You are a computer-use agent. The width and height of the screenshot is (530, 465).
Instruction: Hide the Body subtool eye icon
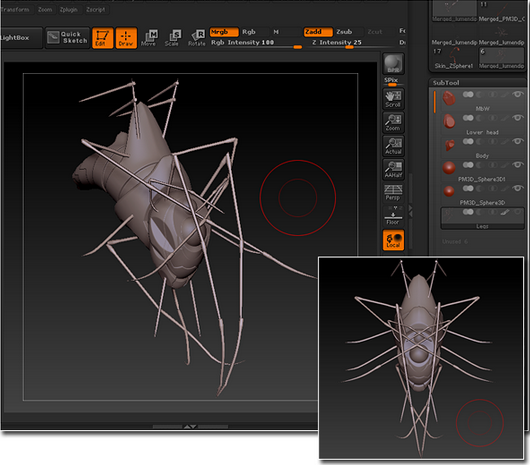(x=517, y=141)
